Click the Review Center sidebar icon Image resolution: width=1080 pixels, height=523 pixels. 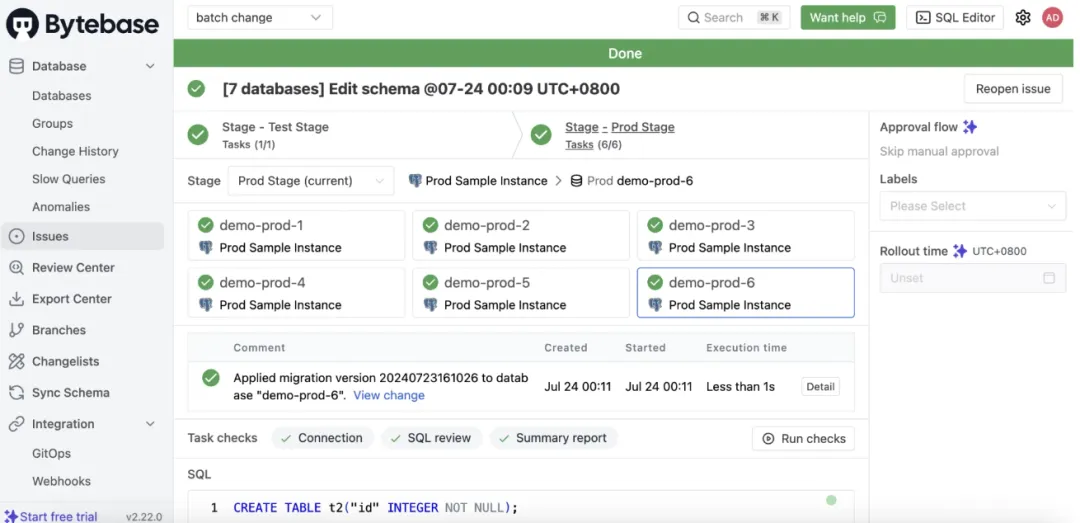point(16,268)
